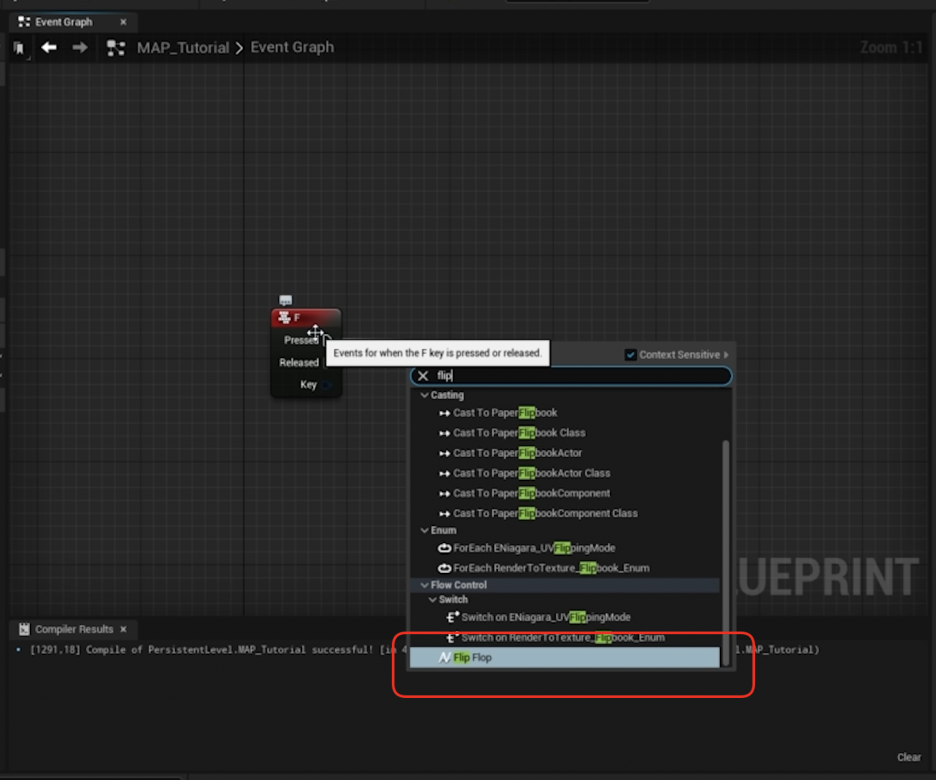Image resolution: width=936 pixels, height=780 pixels.
Task: Click the keyboard event icon on F node
Action: (285, 317)
